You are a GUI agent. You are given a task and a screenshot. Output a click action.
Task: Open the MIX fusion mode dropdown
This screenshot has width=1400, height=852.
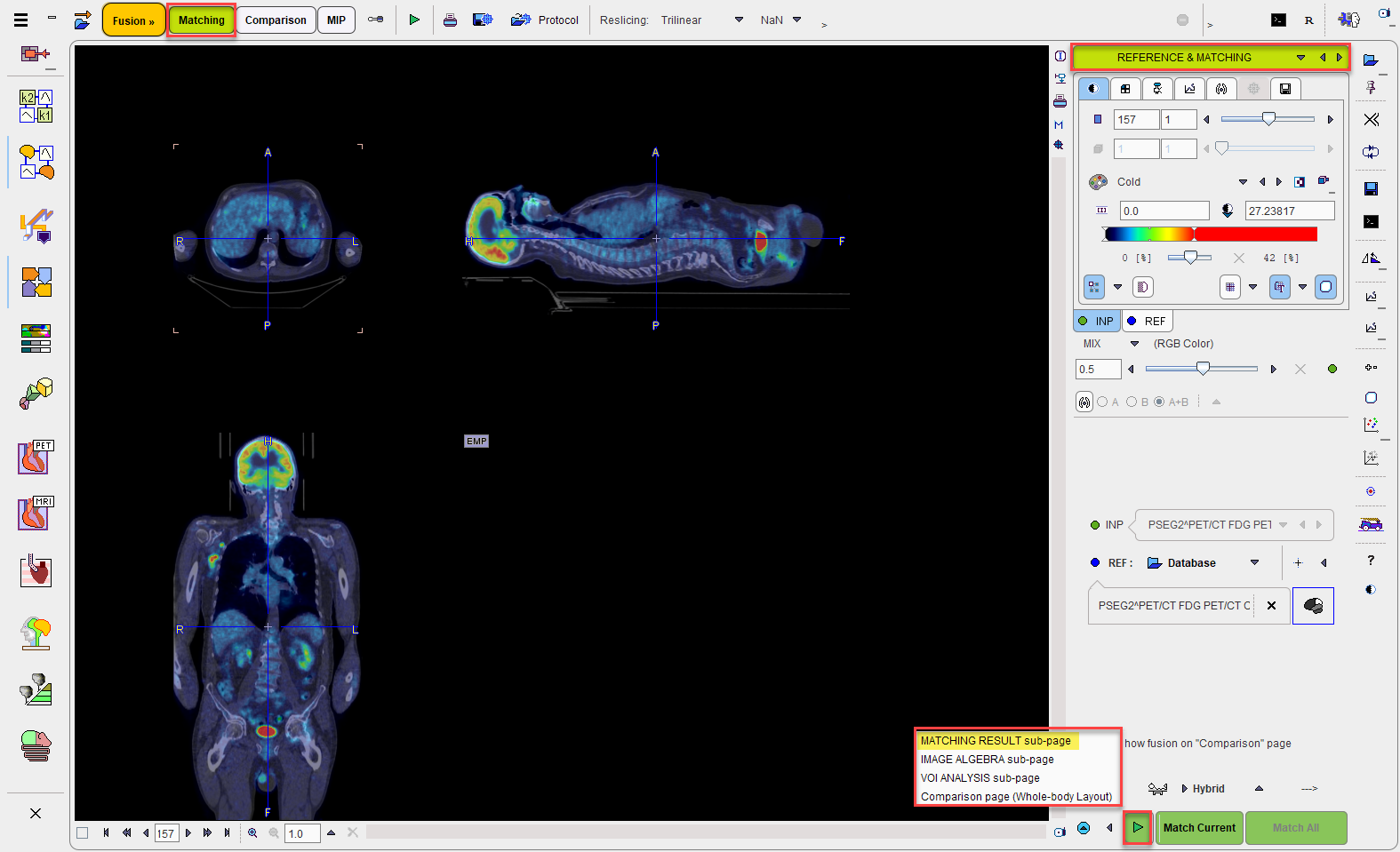[x=1134, y=344]
